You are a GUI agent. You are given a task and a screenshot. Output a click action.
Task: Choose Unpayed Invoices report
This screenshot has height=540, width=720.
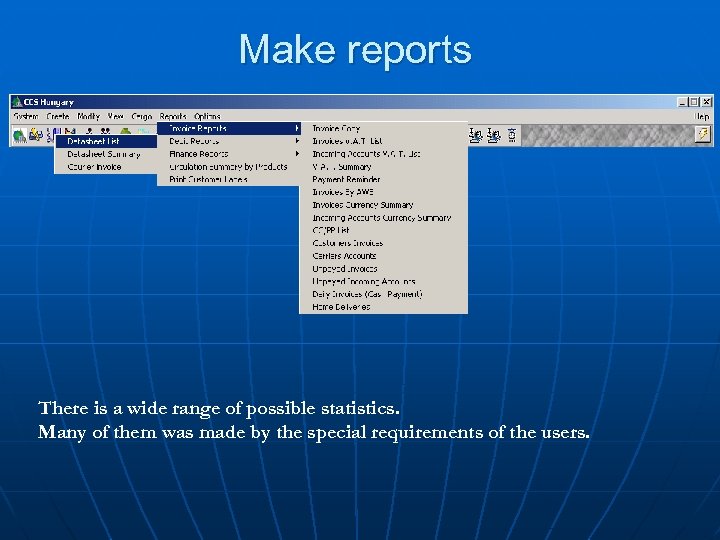[383, 269]
